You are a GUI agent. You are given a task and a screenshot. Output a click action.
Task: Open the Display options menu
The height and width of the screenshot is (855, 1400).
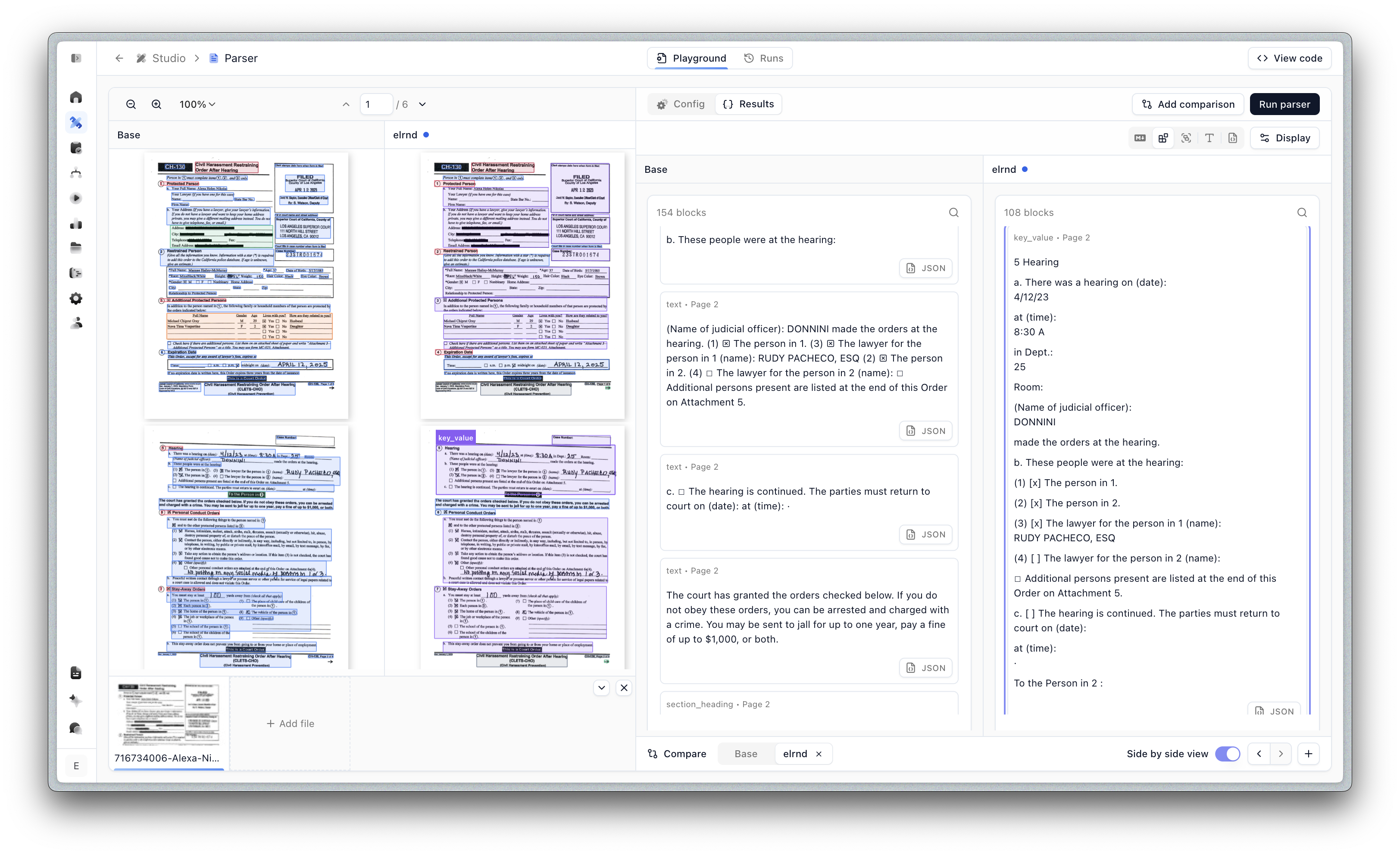click(1285, 138)
